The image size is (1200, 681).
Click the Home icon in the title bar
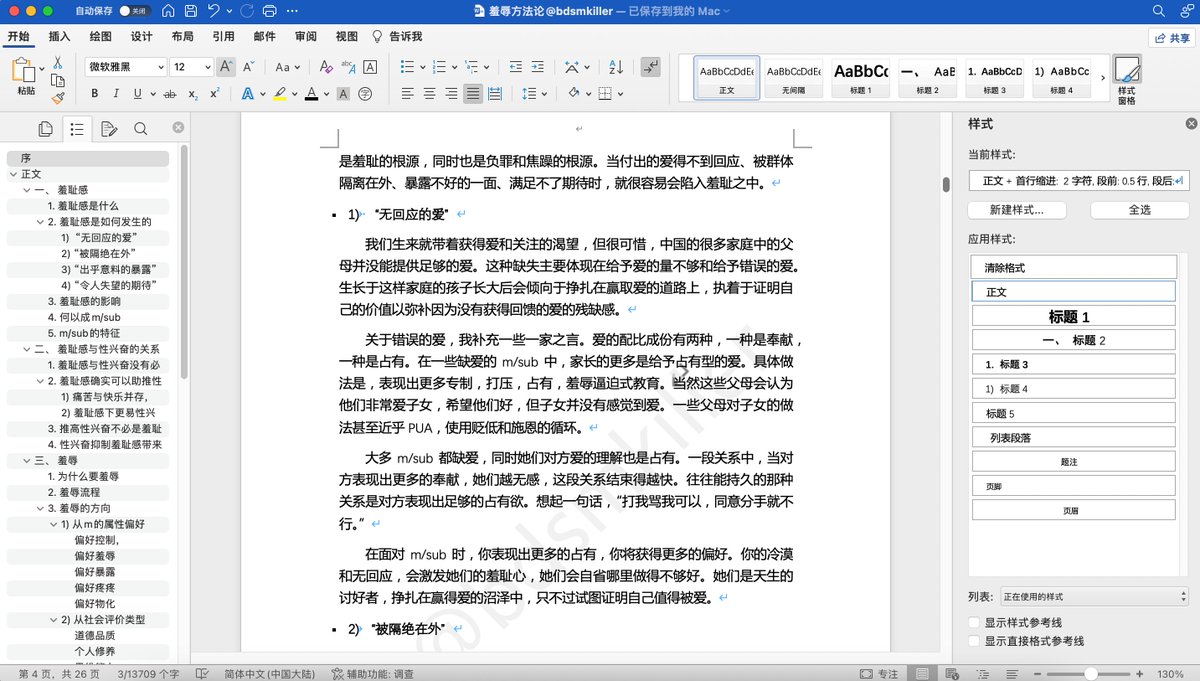[x=168, y=11]
